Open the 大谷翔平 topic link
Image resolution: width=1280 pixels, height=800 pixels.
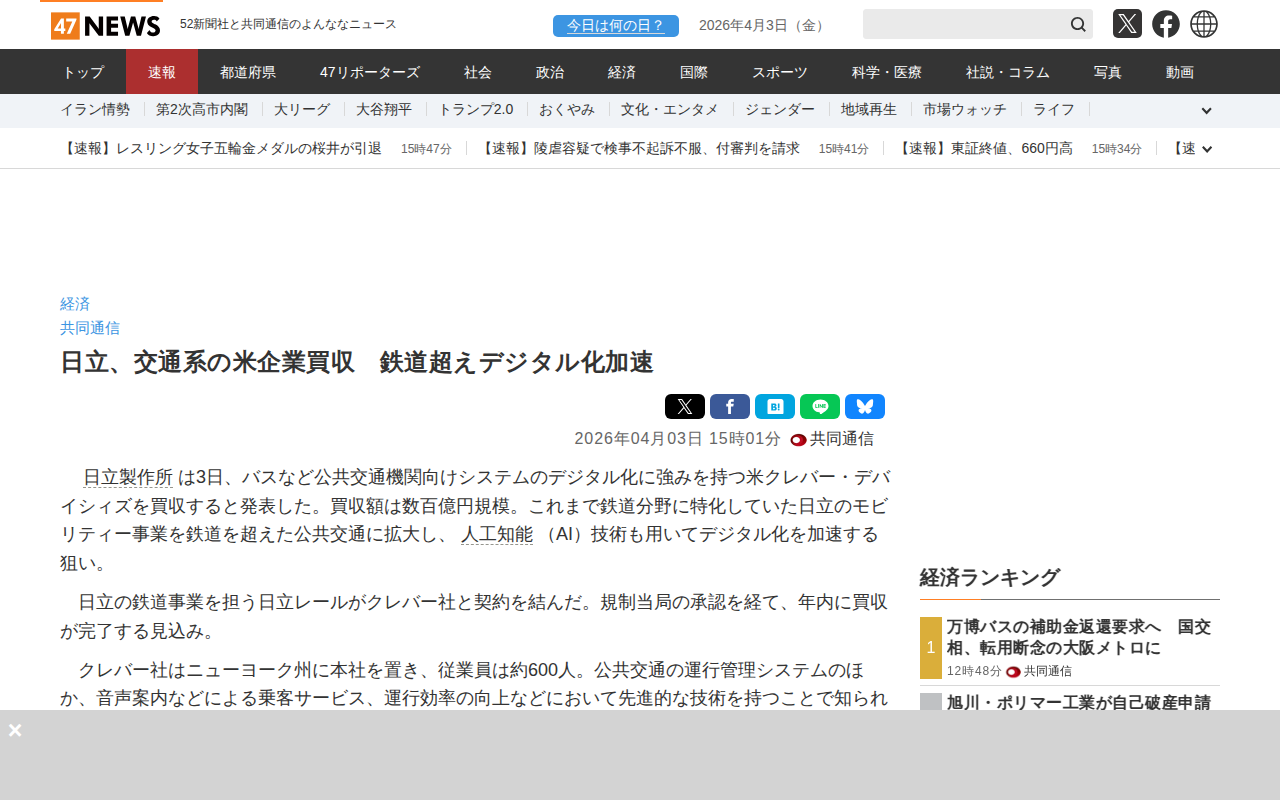coord(384,110)
